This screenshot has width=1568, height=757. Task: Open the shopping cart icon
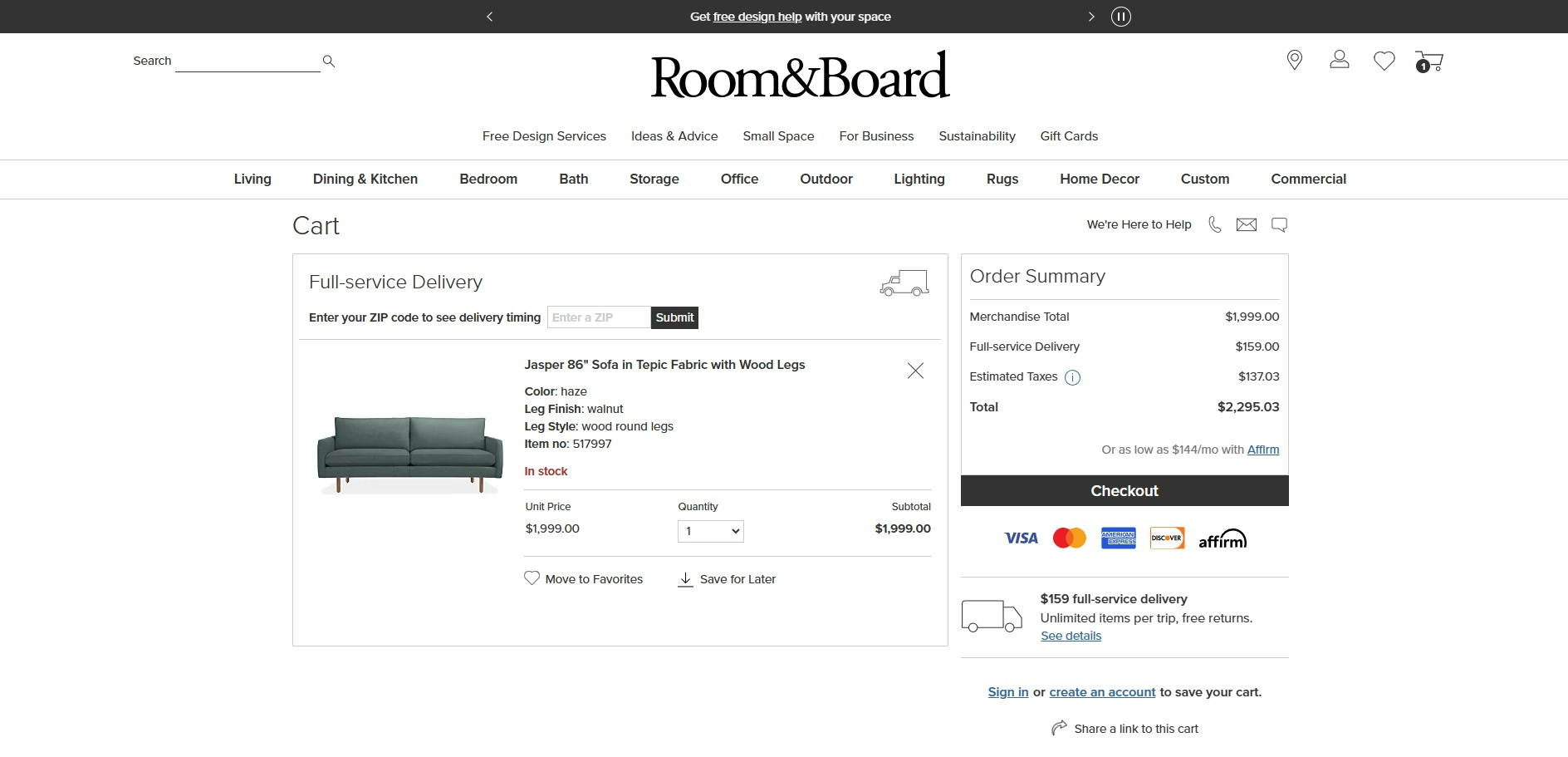pos(1428,60)
